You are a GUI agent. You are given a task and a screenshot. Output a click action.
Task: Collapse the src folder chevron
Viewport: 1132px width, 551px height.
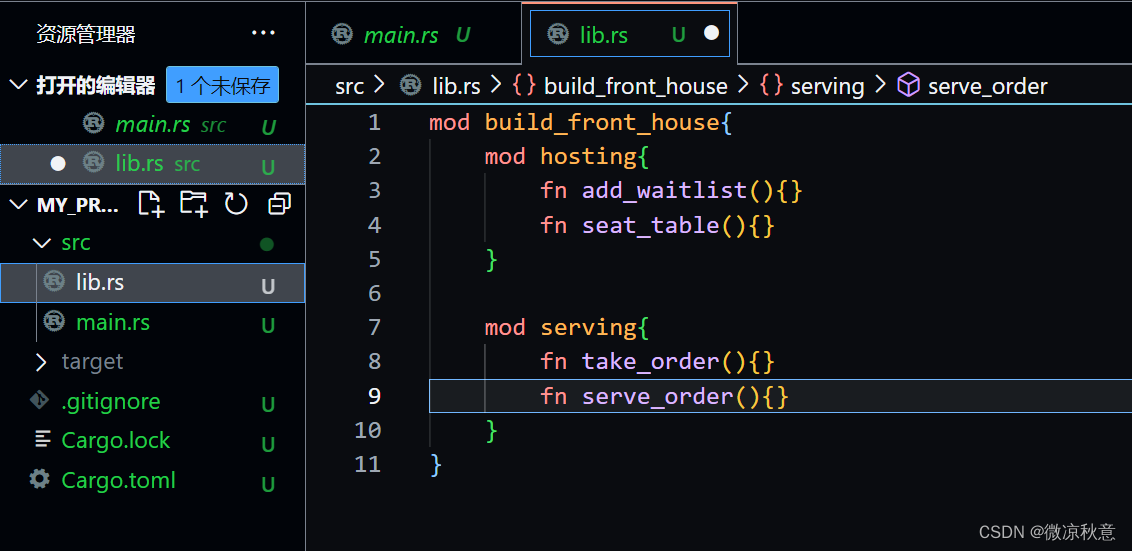tap(42, 243)
